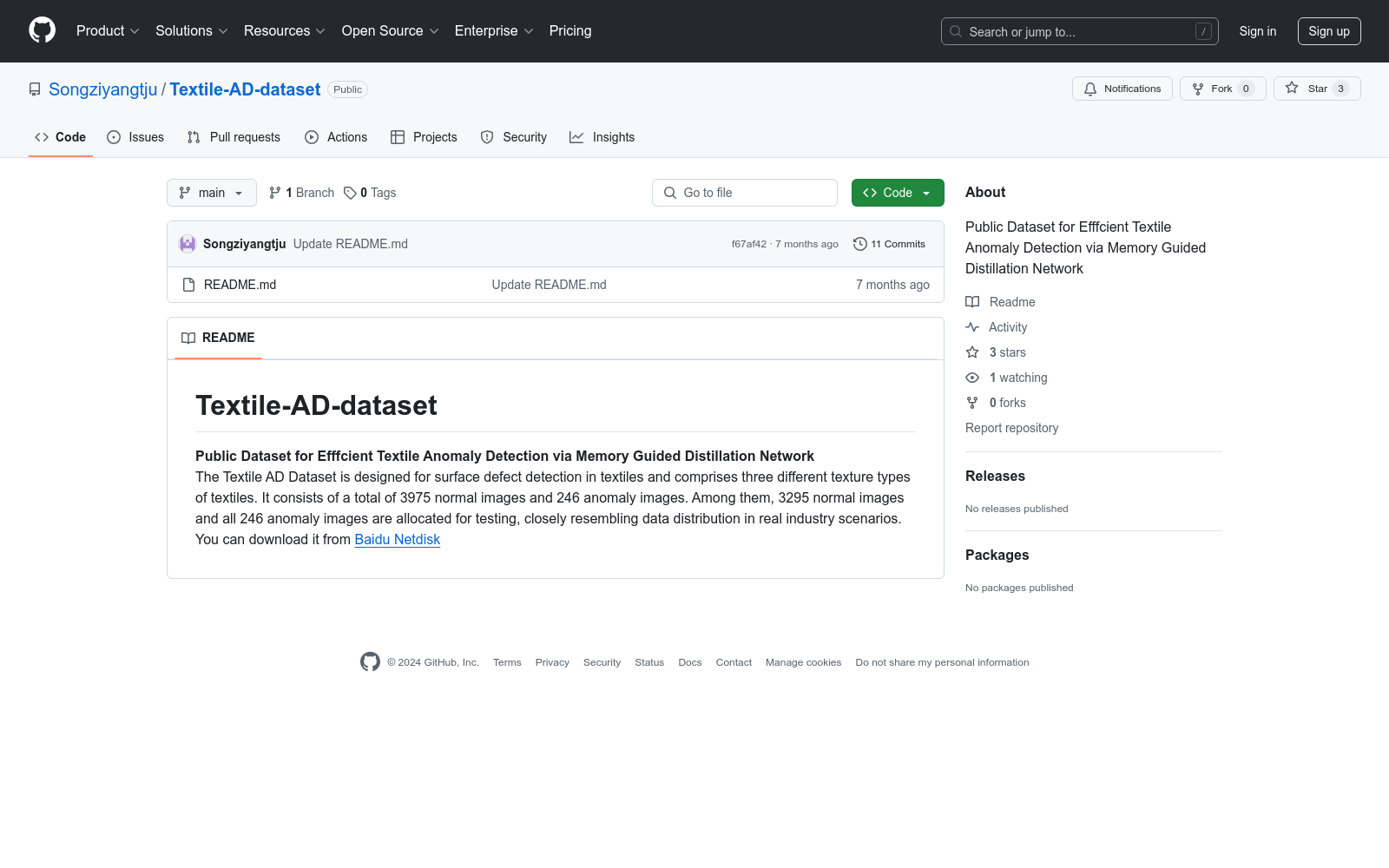Viewport: 1389px width, 868px height.
Task: Click Report repository link
Action: pyautogui.click(x=1011, y=428)
